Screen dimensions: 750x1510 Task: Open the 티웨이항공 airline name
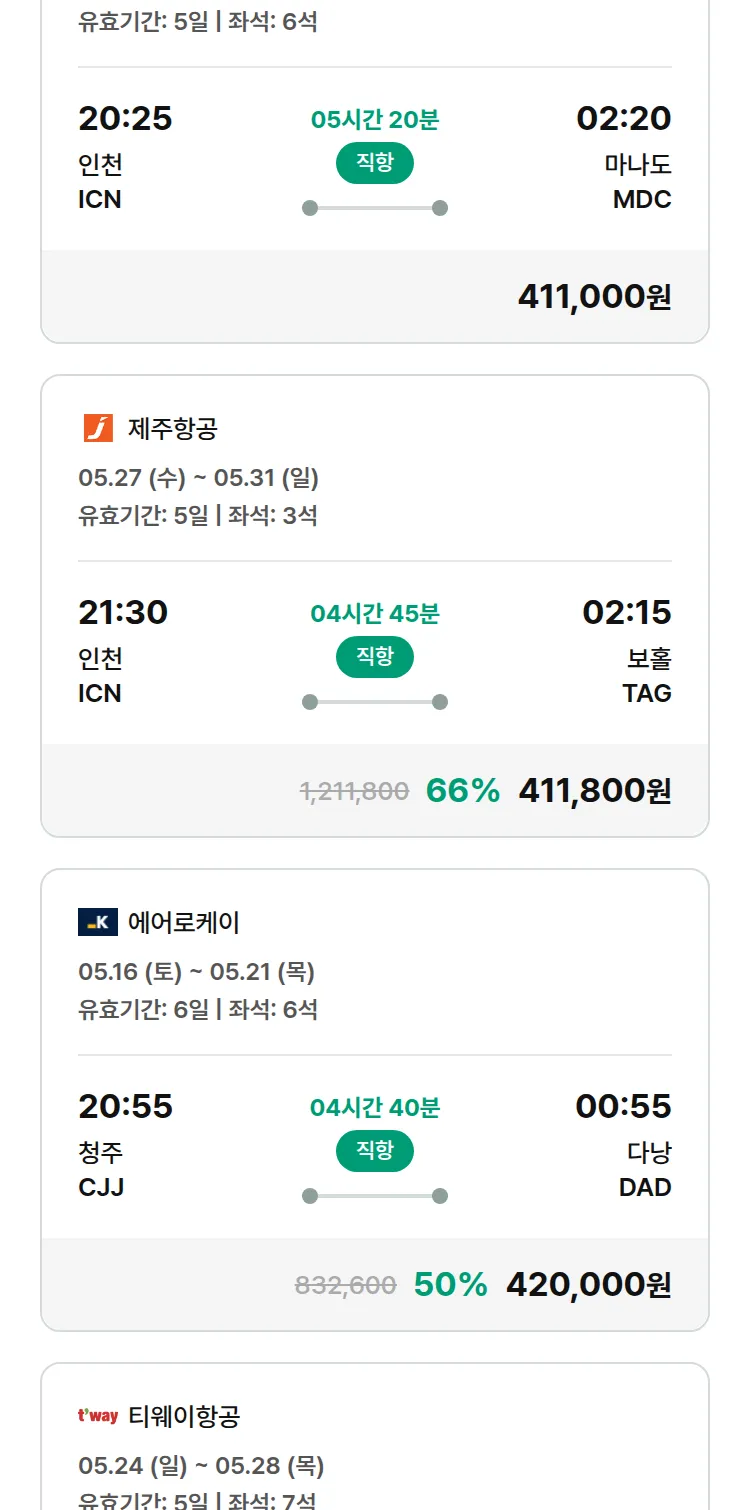tap(184, 1417)
